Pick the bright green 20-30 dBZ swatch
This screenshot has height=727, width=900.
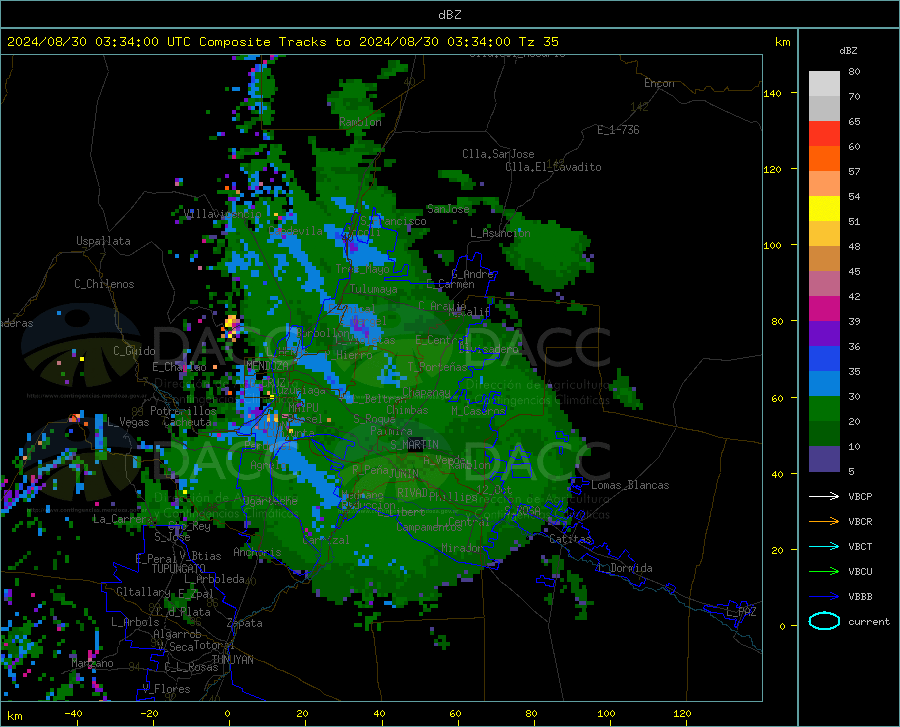point(824,409)
